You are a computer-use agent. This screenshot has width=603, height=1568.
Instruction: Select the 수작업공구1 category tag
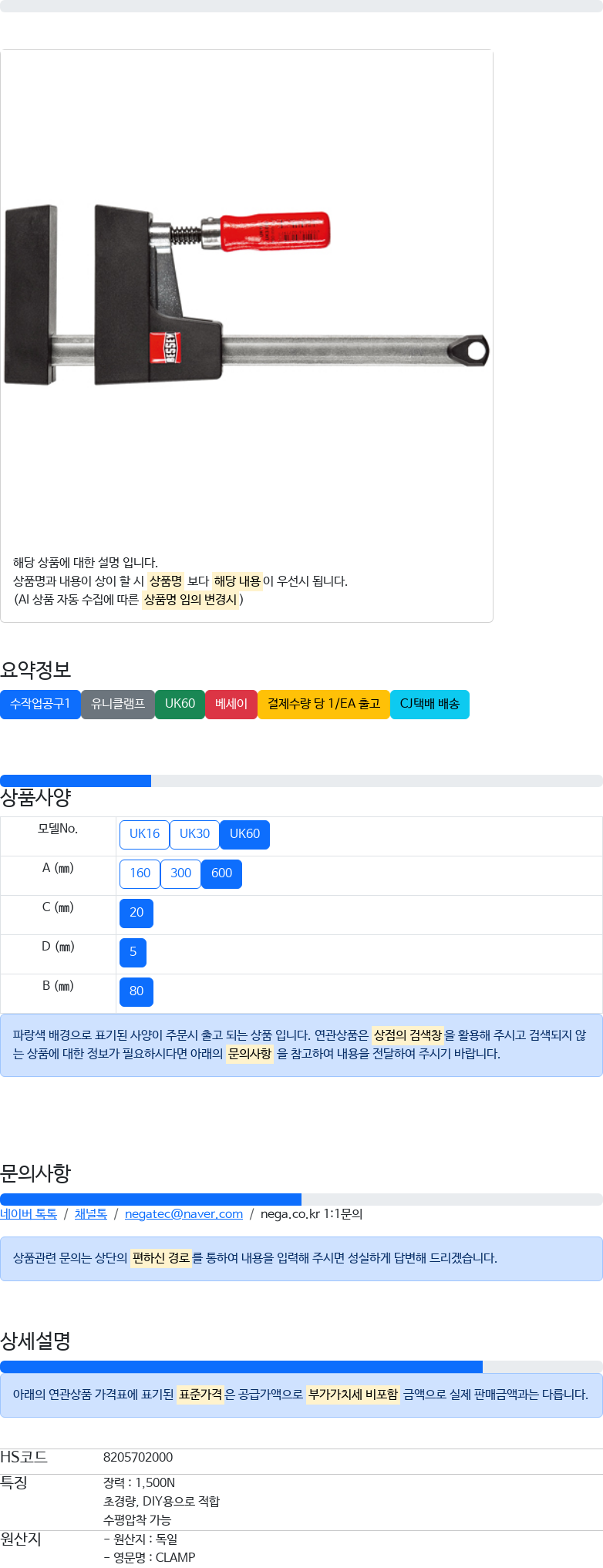click(x=40, y=704)
